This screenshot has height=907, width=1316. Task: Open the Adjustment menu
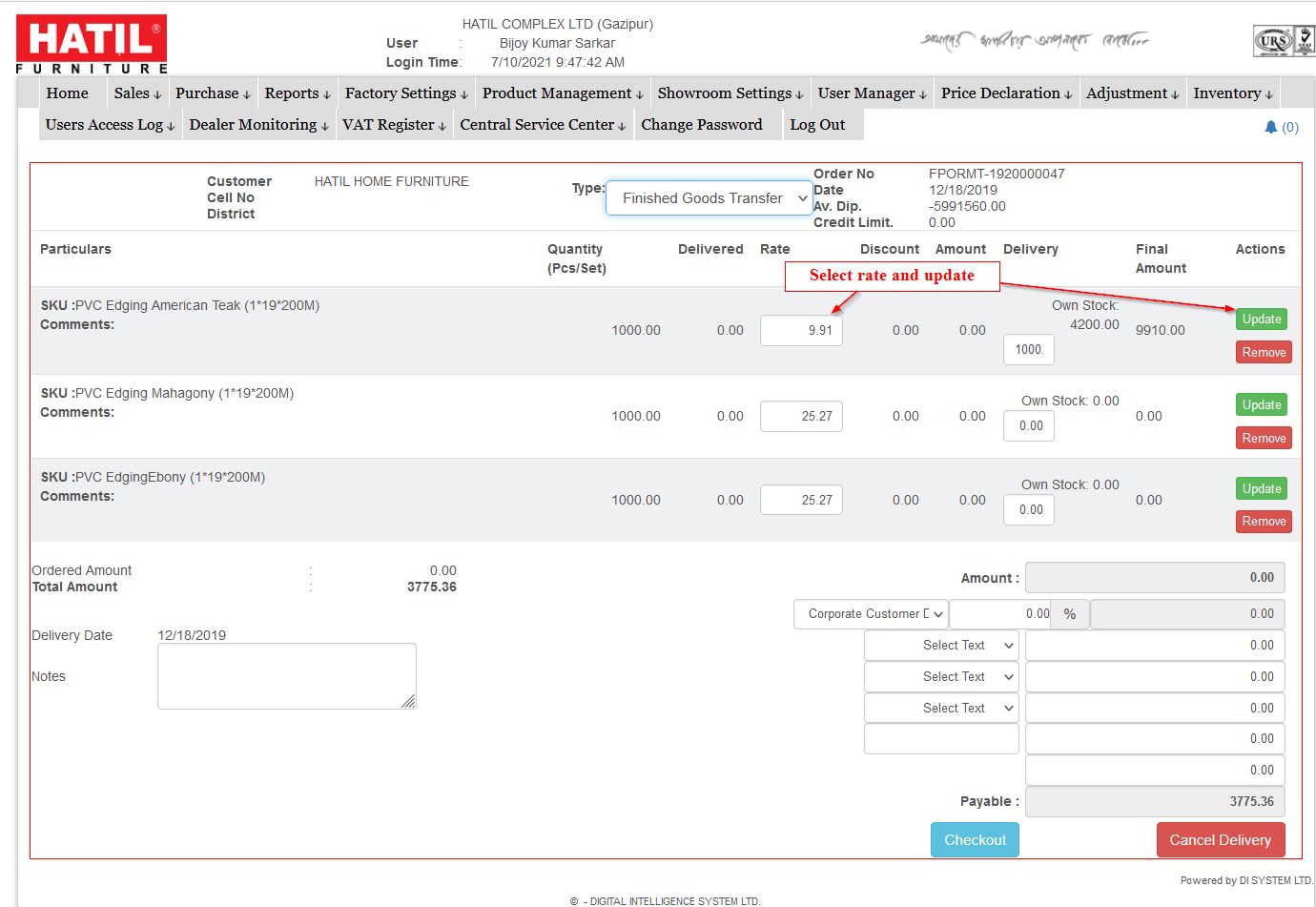click(x=1133, y=93)
